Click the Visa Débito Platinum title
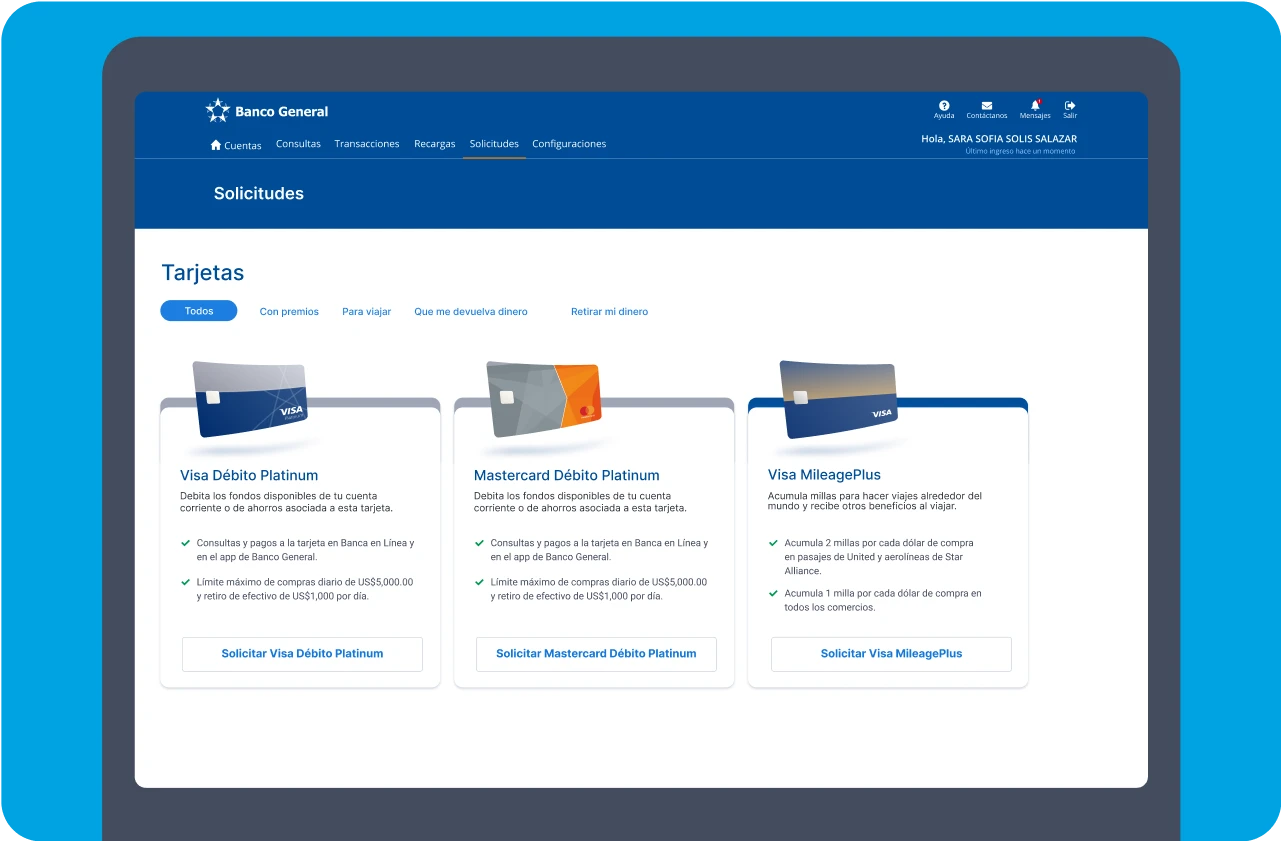1281x841 pixels. click(x=249, y=476)
